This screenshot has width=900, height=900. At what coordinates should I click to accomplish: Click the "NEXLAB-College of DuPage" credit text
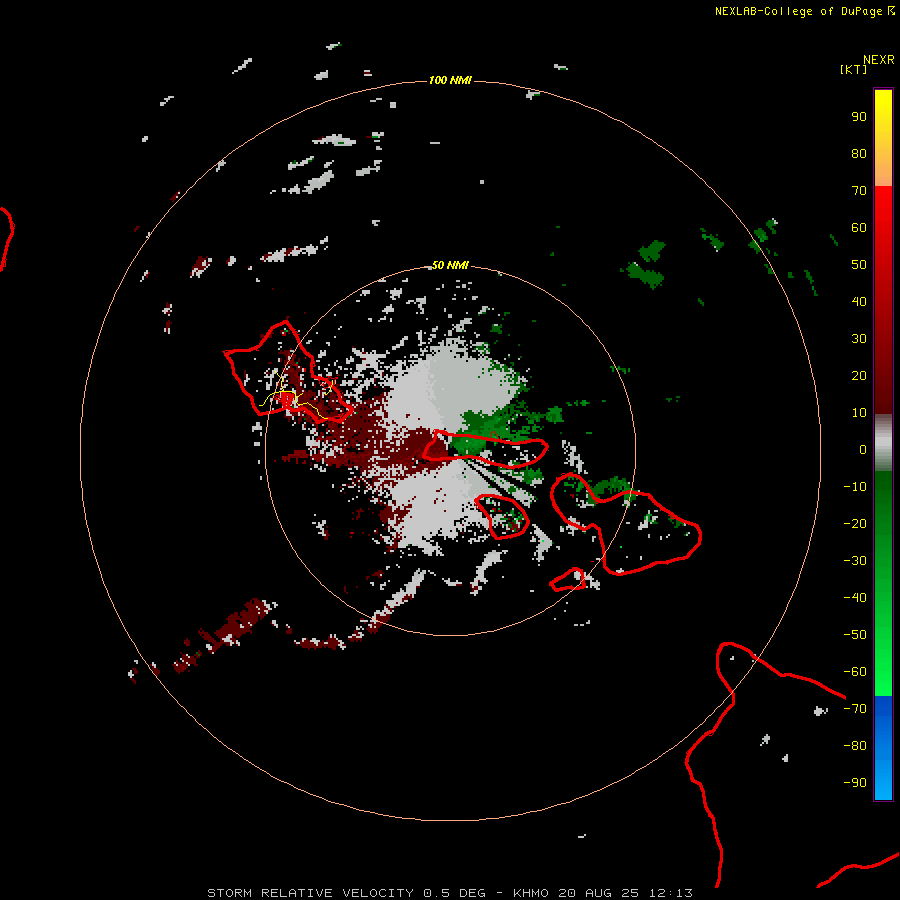tap(798, 11)
